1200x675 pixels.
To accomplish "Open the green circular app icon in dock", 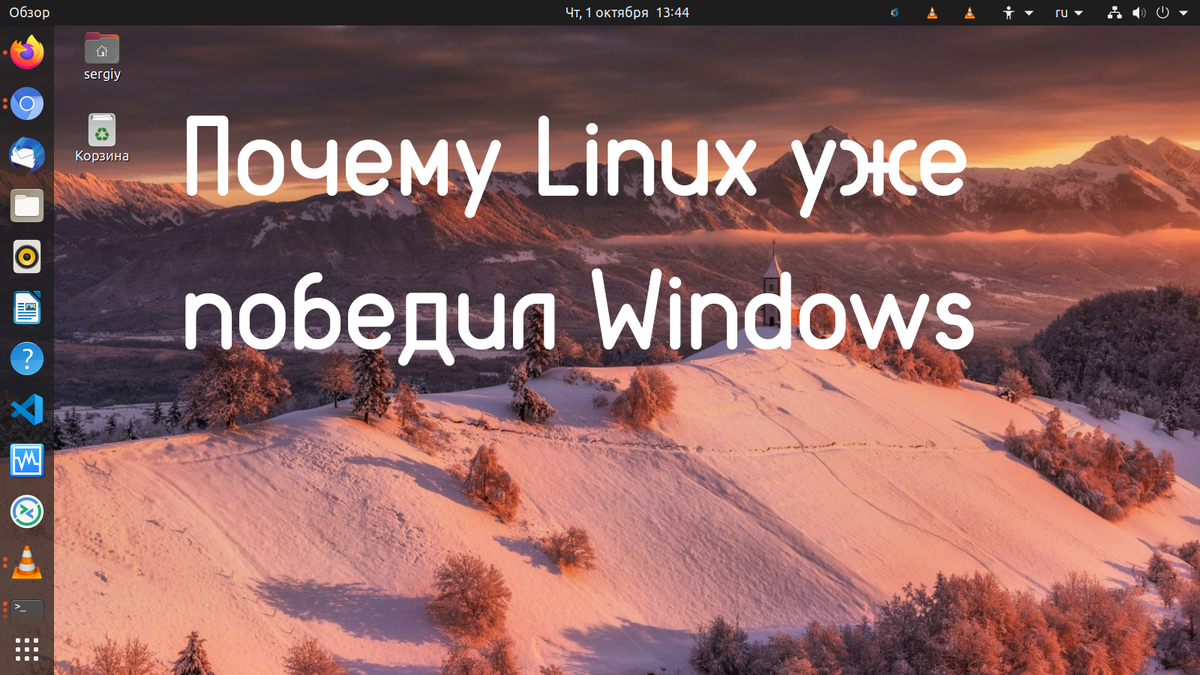I will [27, 512].
